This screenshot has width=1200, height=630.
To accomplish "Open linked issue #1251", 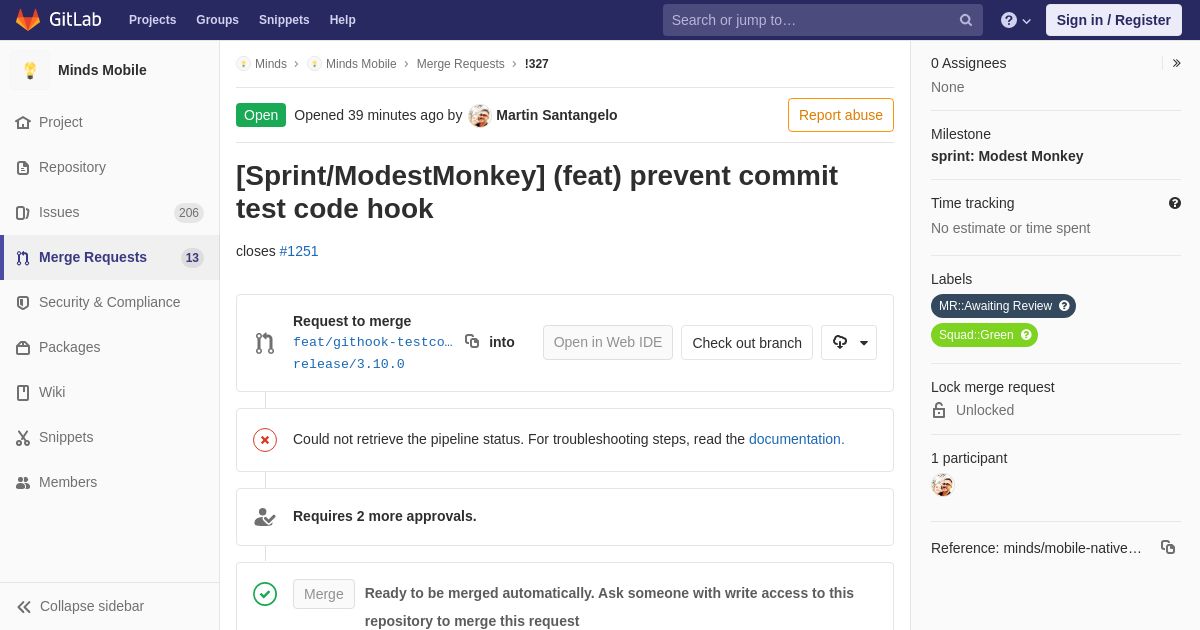I will 299,251.
